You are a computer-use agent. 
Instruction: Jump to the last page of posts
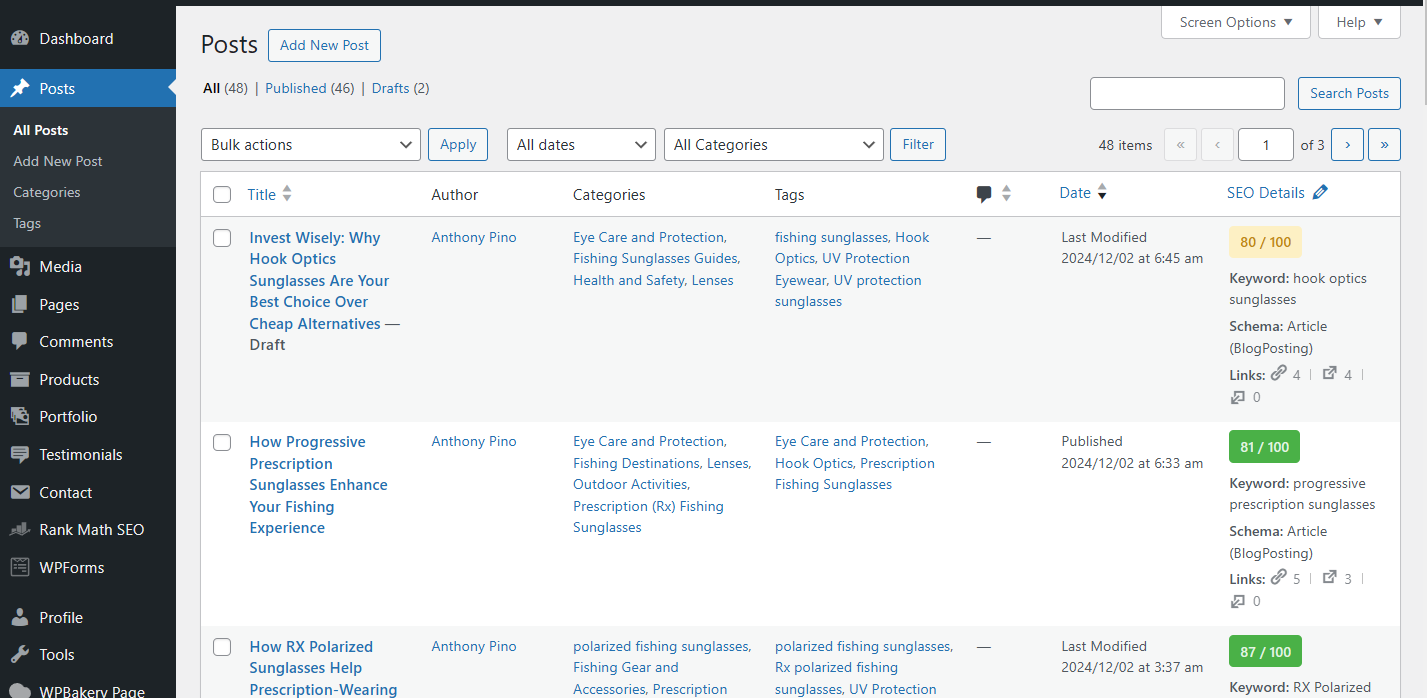(1384, 145)
